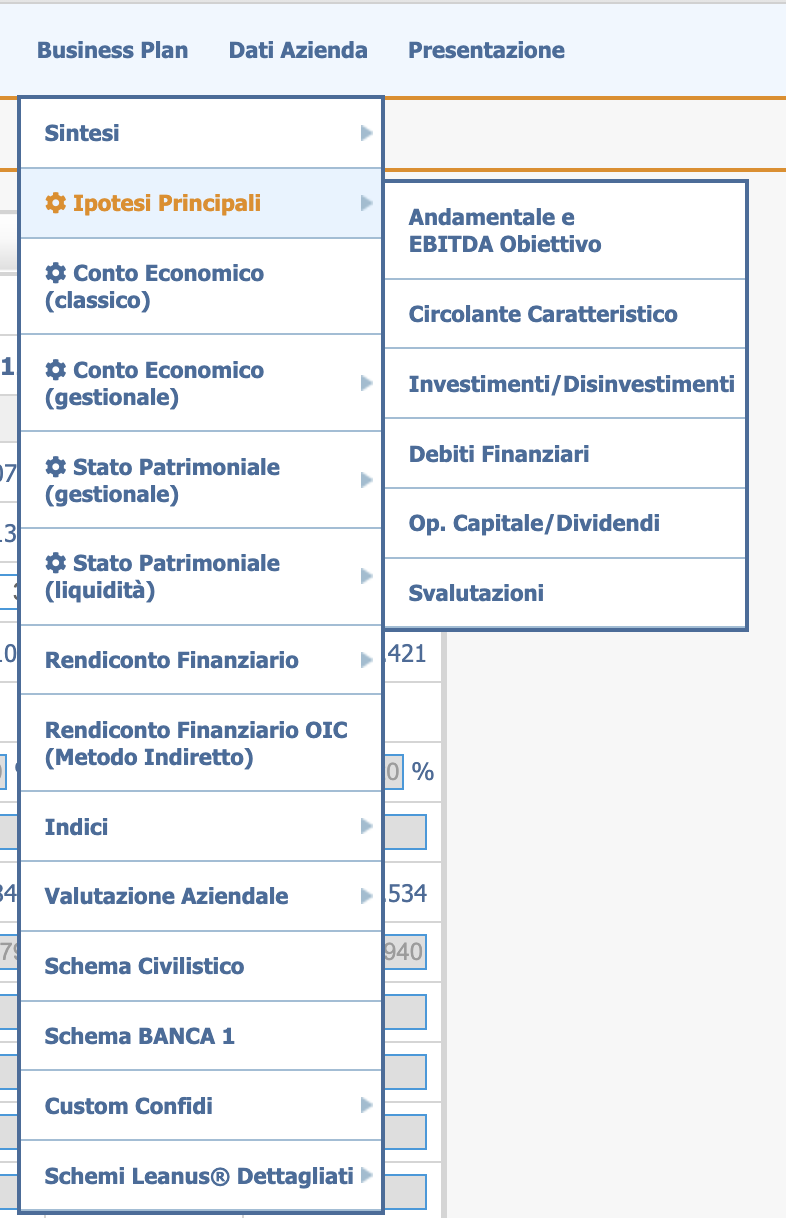Expand the Custom Confidi submenu arrow
786x1218 pixels.
click(x=367, y=1106)
